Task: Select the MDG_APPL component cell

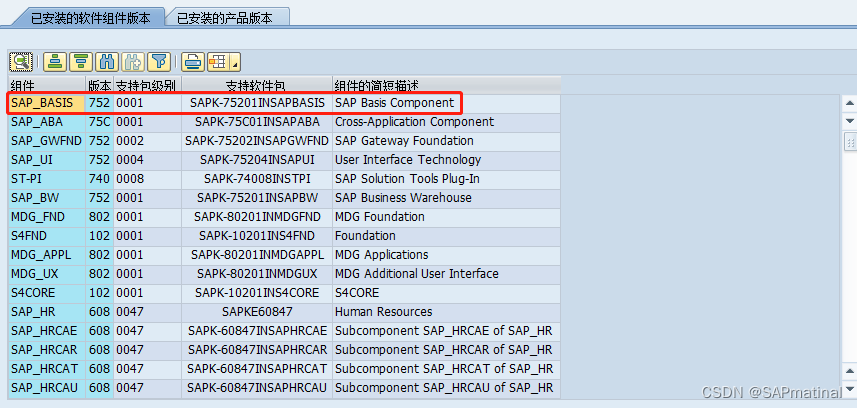Action: (x=47, y=255)
